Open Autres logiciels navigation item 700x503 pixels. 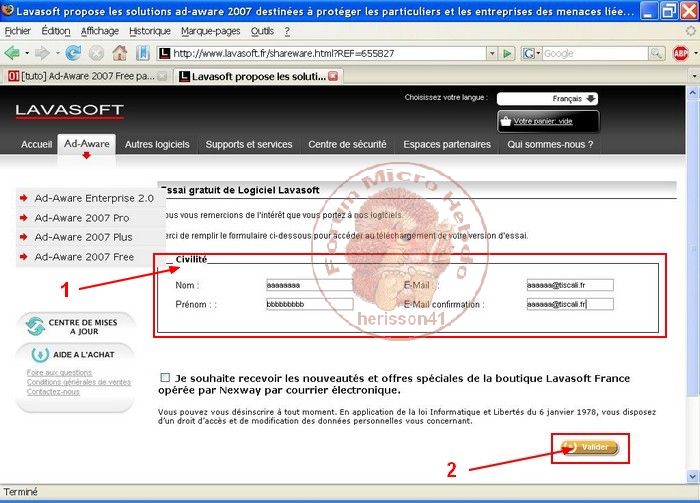point(157,144)
